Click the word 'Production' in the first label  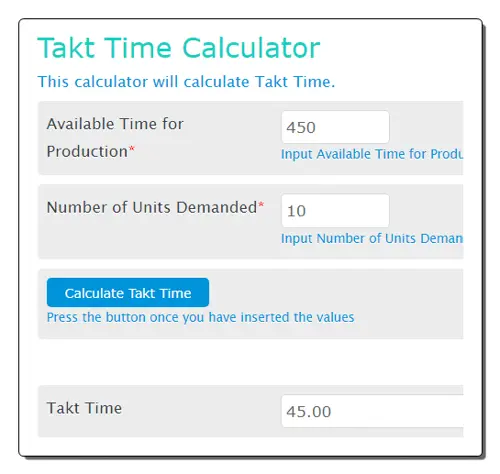87,152
